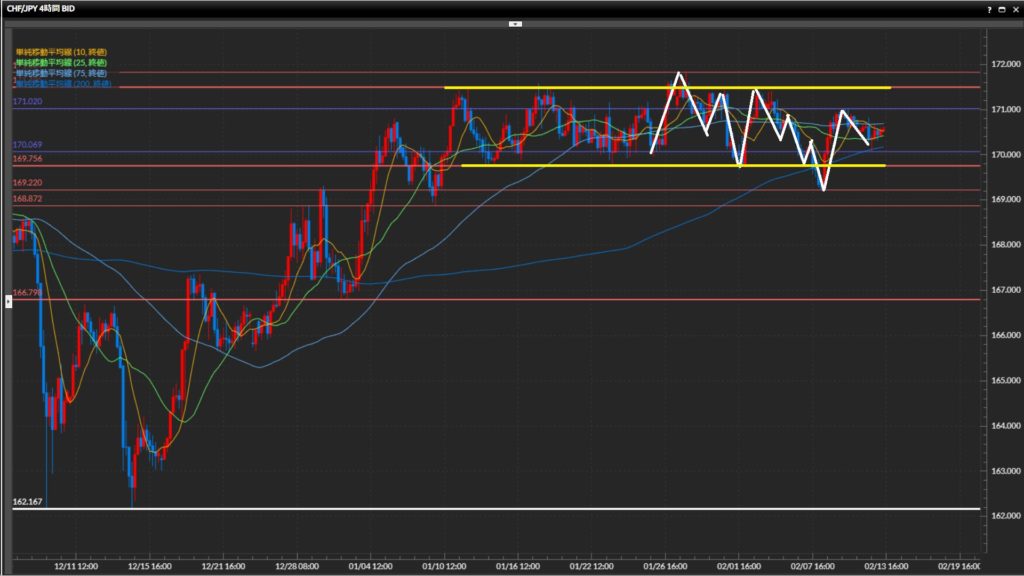Select the 10-period simple moving average label

[61, 51]
